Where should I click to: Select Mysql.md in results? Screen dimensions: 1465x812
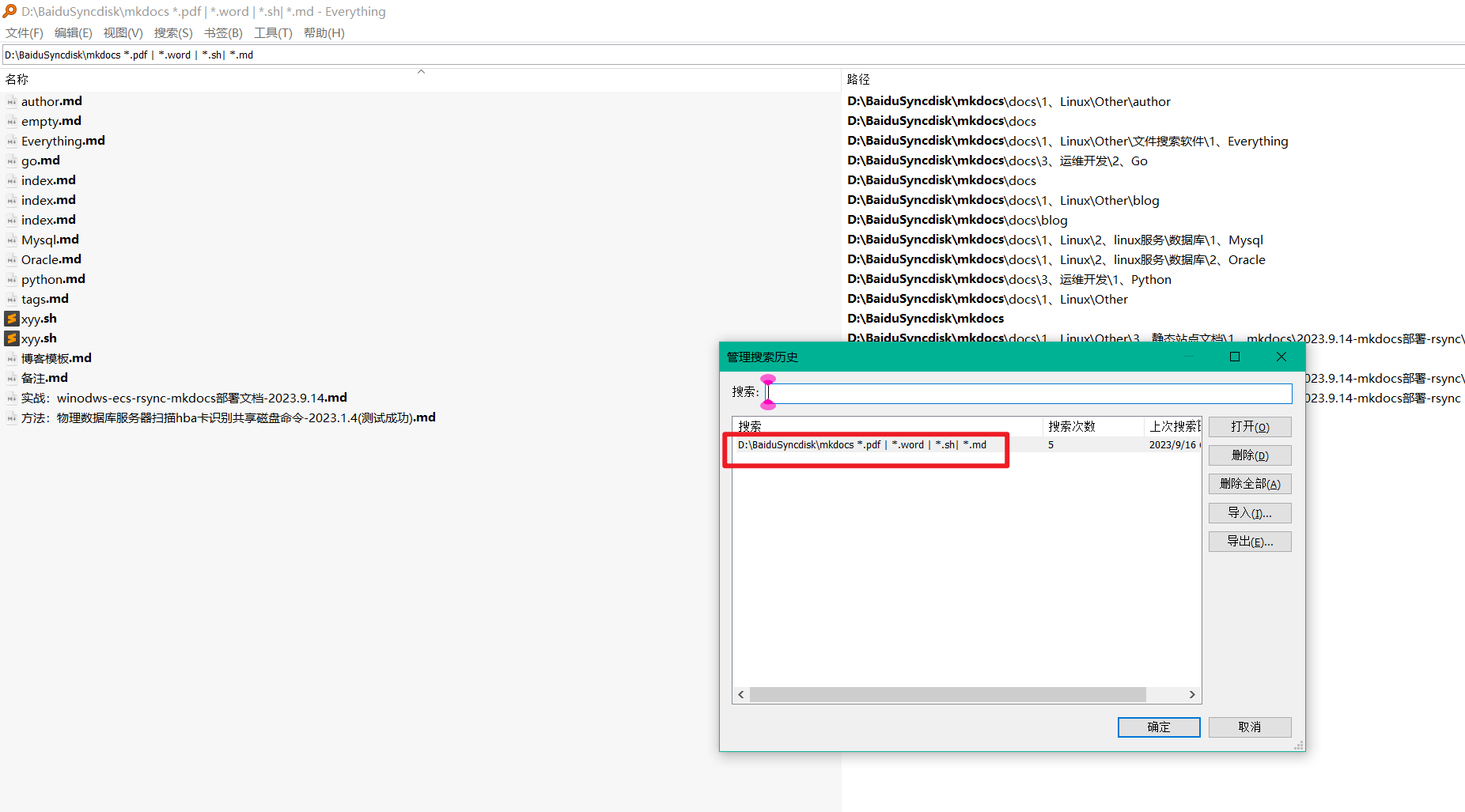click(x=50, y=240)
